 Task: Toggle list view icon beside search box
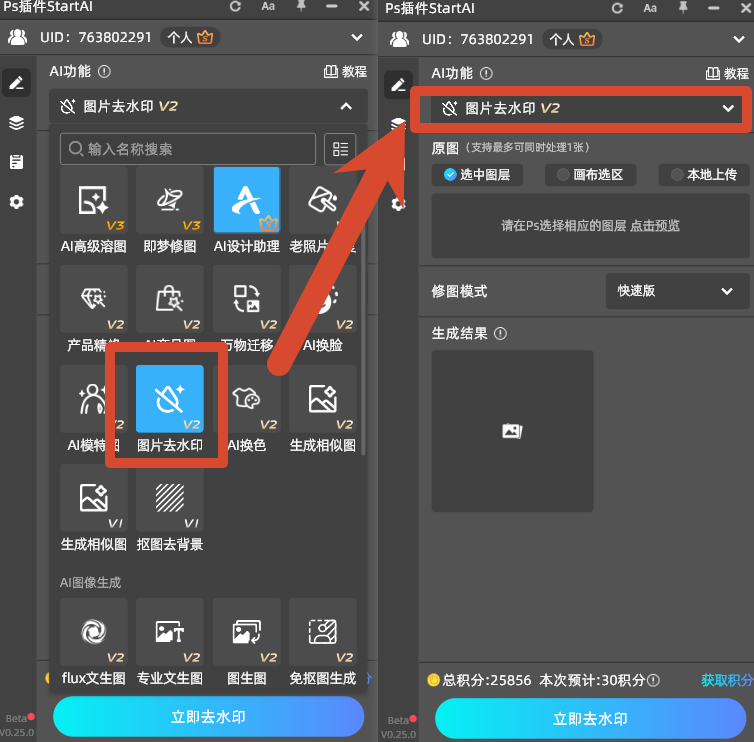click(x=340, y=149)
